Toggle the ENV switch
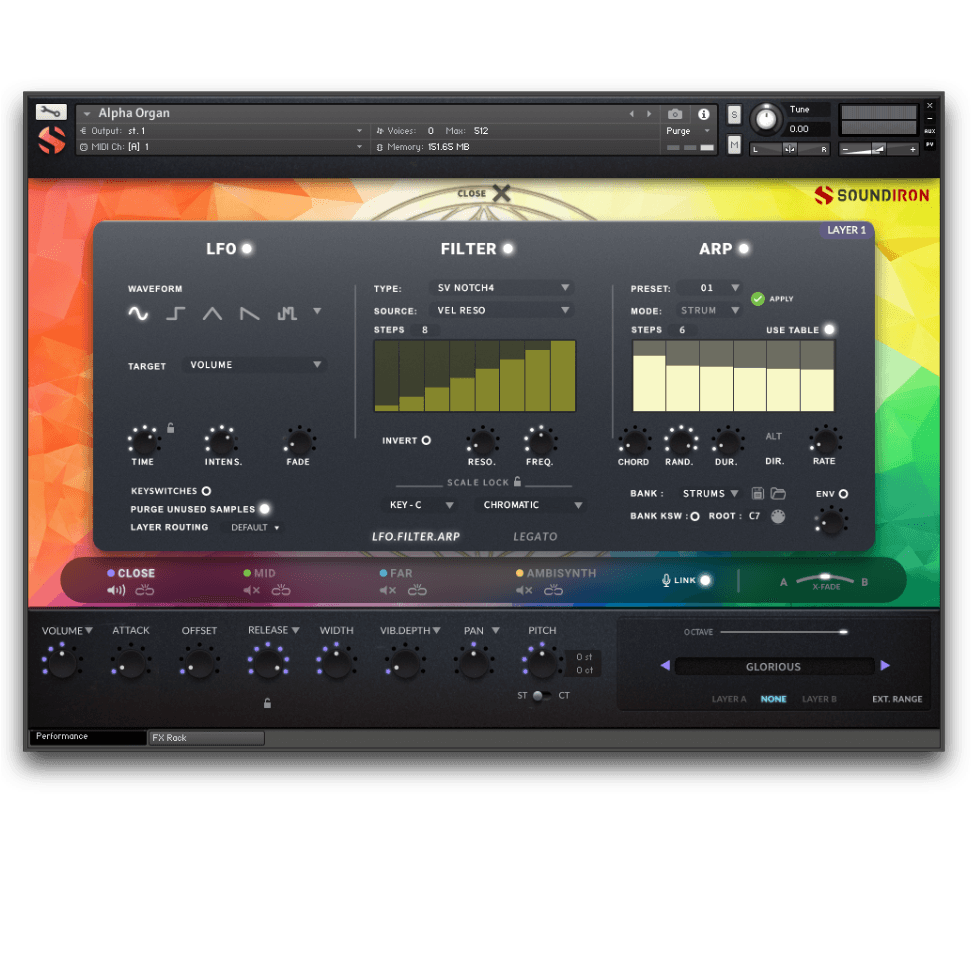The width and height of the screenshot is (971, 970). 843,494
